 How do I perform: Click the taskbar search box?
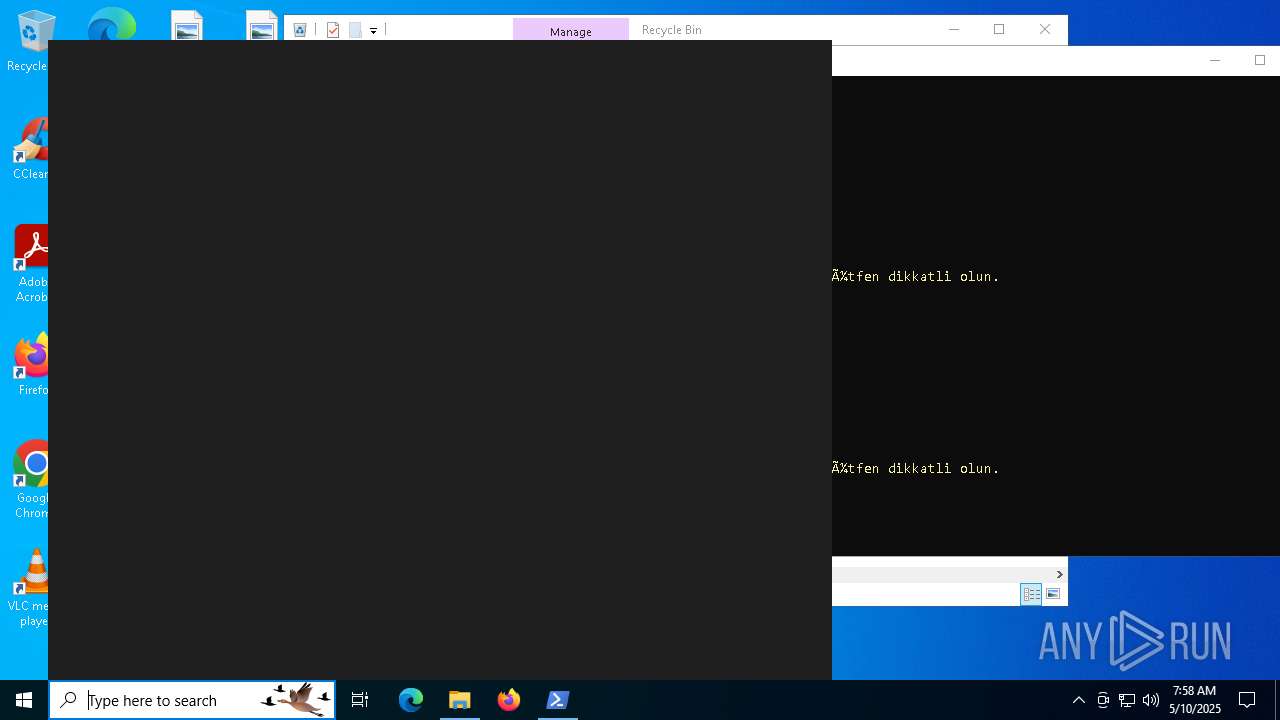click(192, 700)
